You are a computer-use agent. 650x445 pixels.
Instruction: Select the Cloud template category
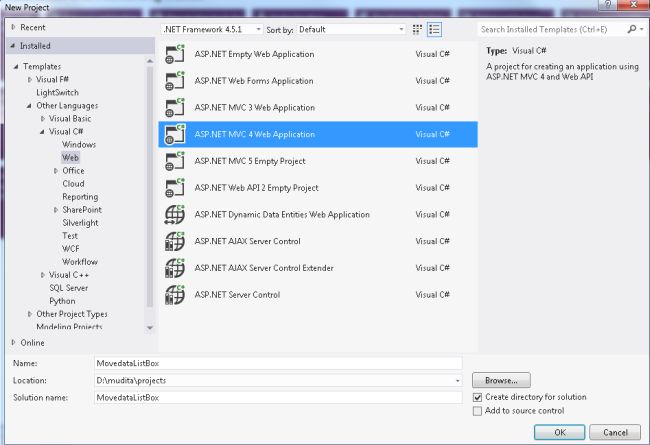click(73, 184)
